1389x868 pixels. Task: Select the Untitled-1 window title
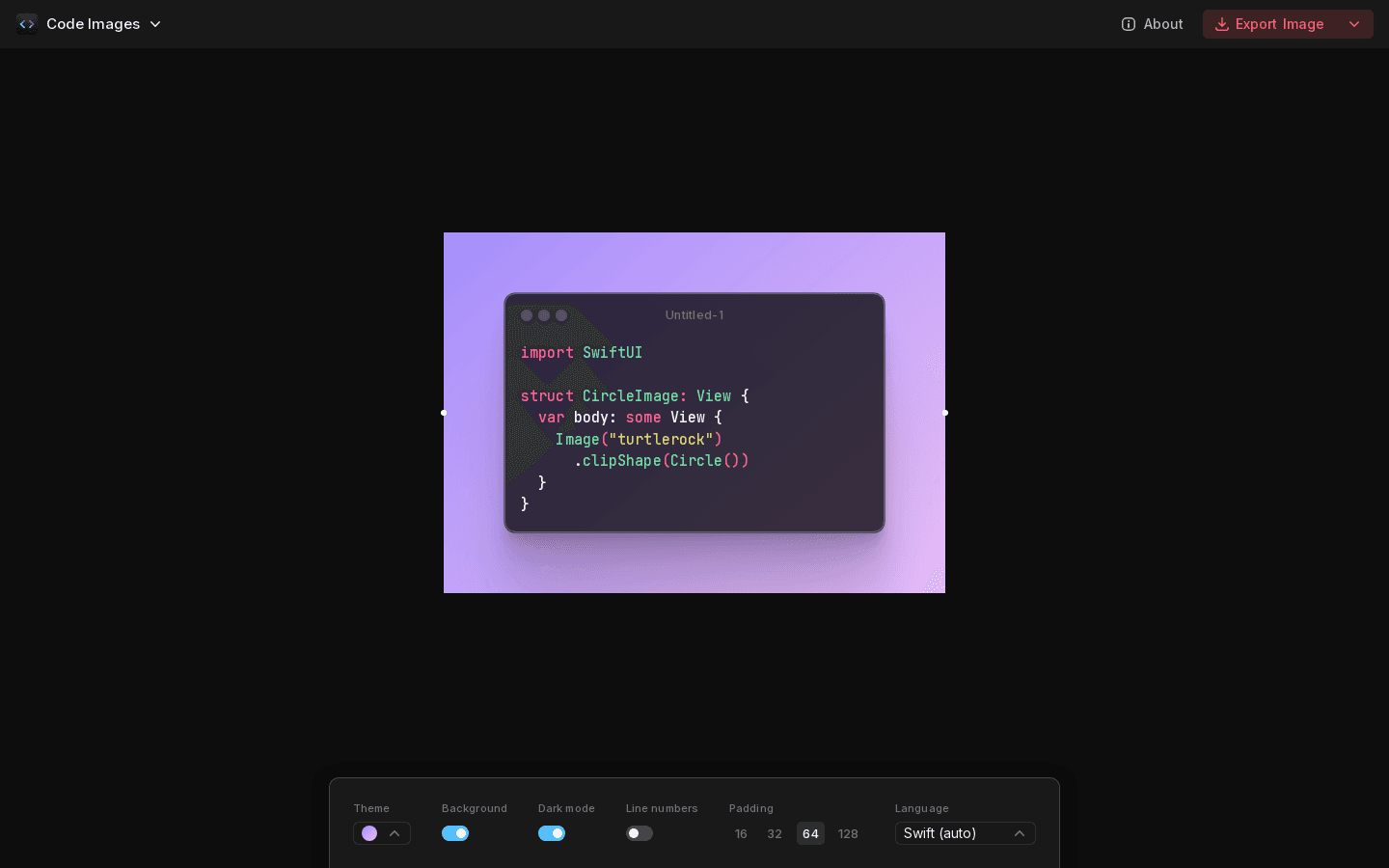pyautogui.click(x=694, y=315)
